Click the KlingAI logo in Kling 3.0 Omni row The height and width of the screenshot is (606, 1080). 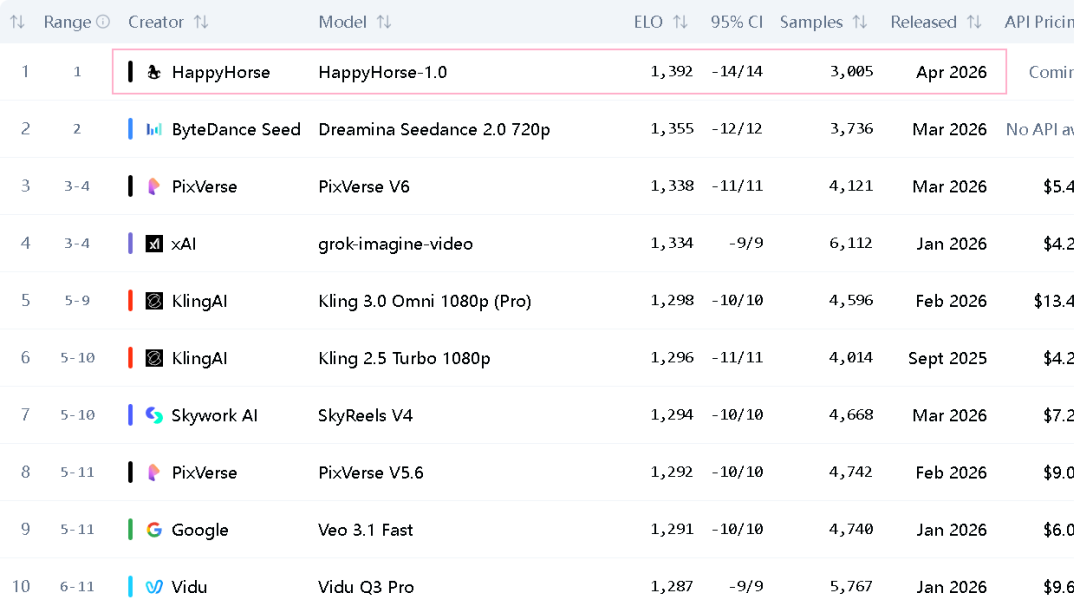[x=154, y=300]
